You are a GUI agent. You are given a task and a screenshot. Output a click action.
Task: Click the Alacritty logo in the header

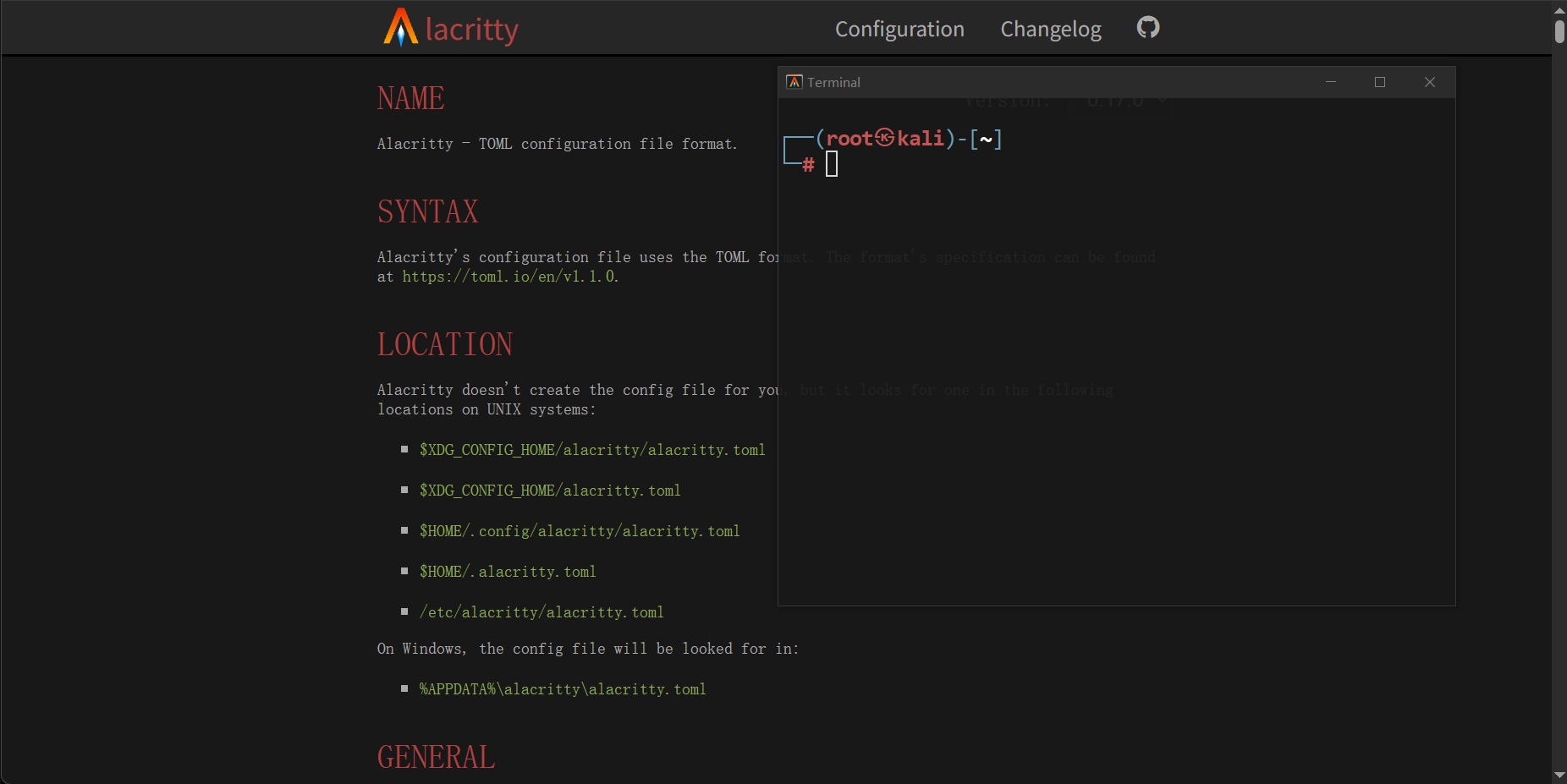click(450, 28)
